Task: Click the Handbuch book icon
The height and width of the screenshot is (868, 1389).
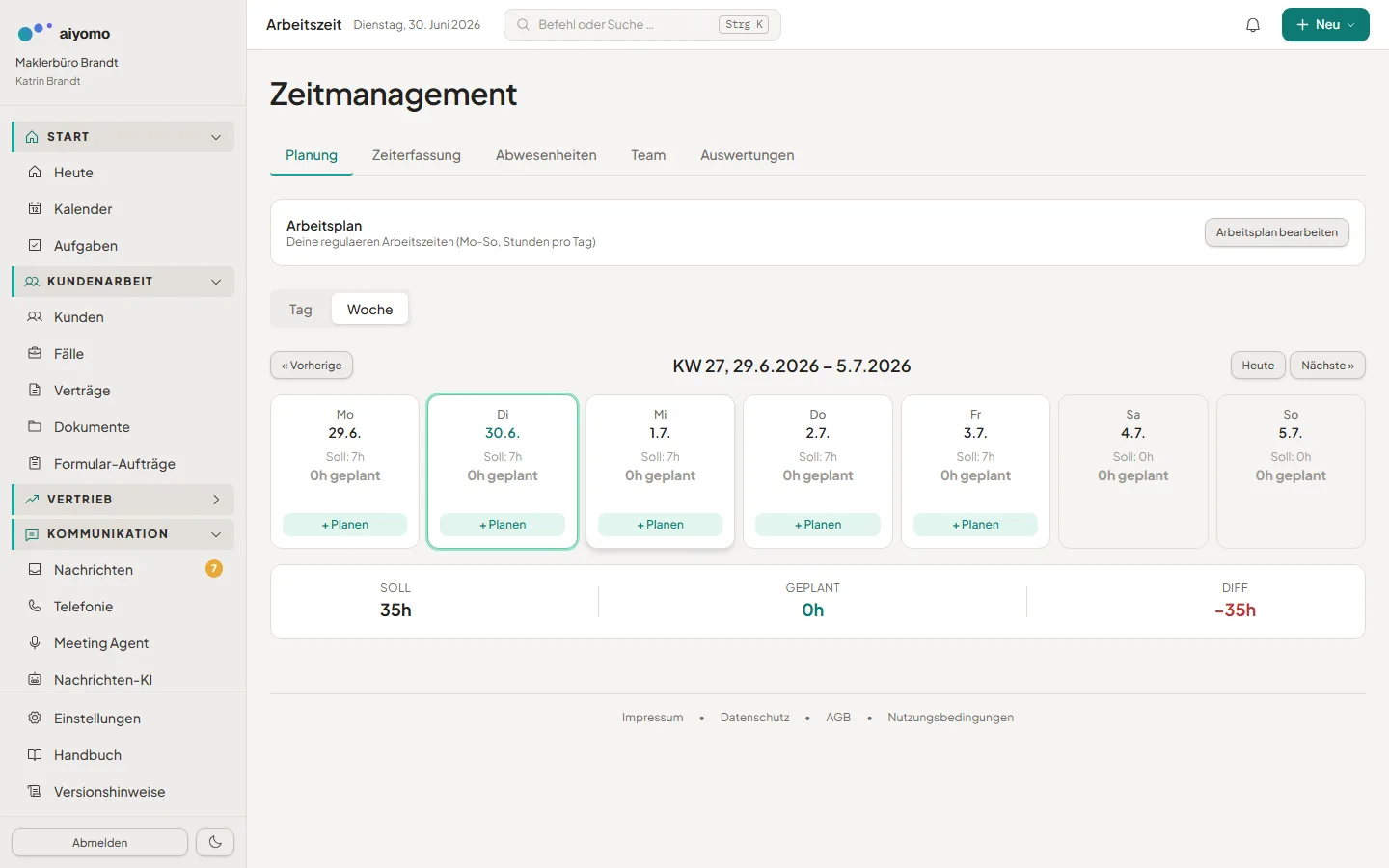Action: point(35,755)
